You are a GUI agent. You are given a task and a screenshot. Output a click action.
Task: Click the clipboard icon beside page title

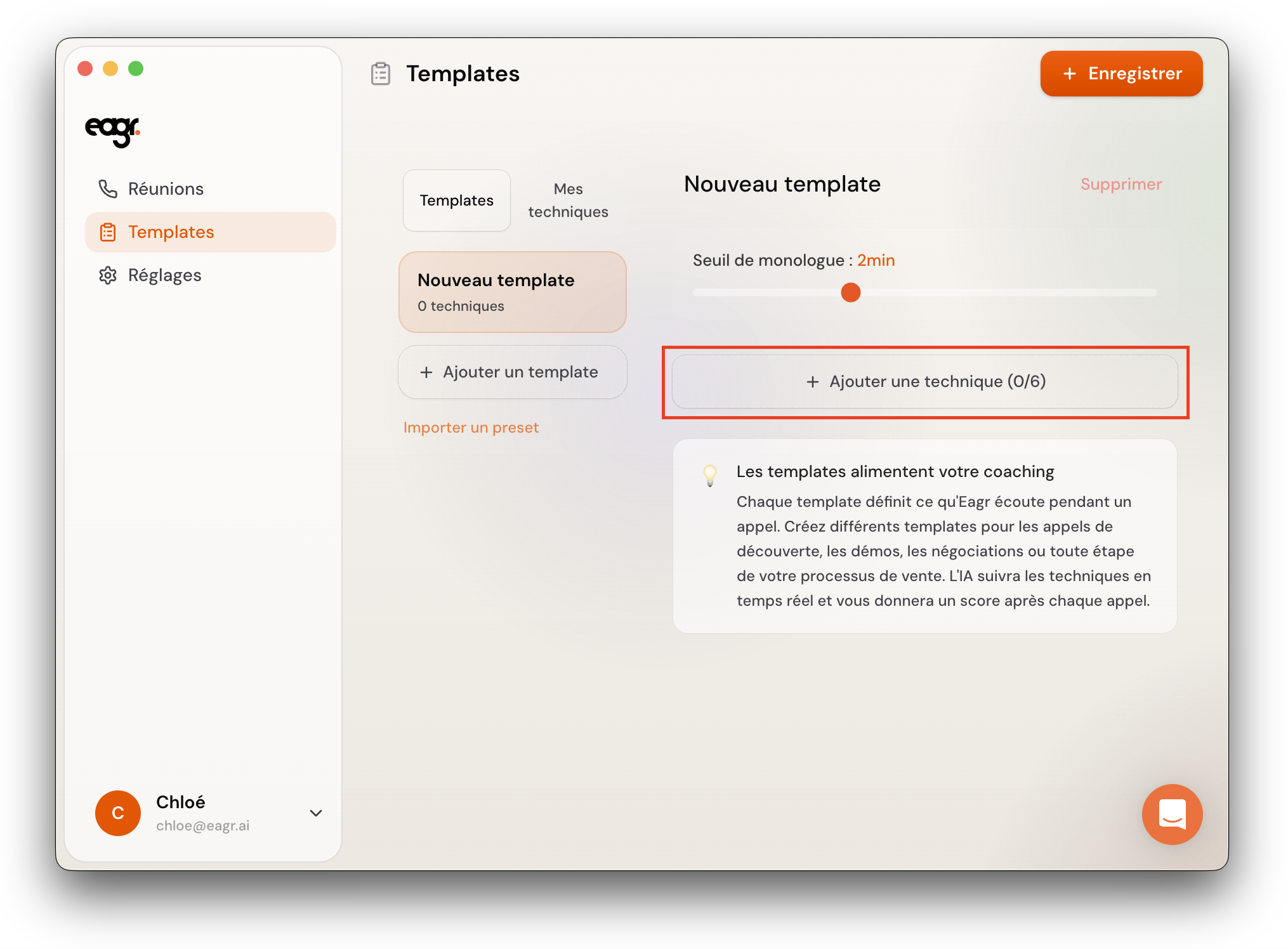point(381,74)
